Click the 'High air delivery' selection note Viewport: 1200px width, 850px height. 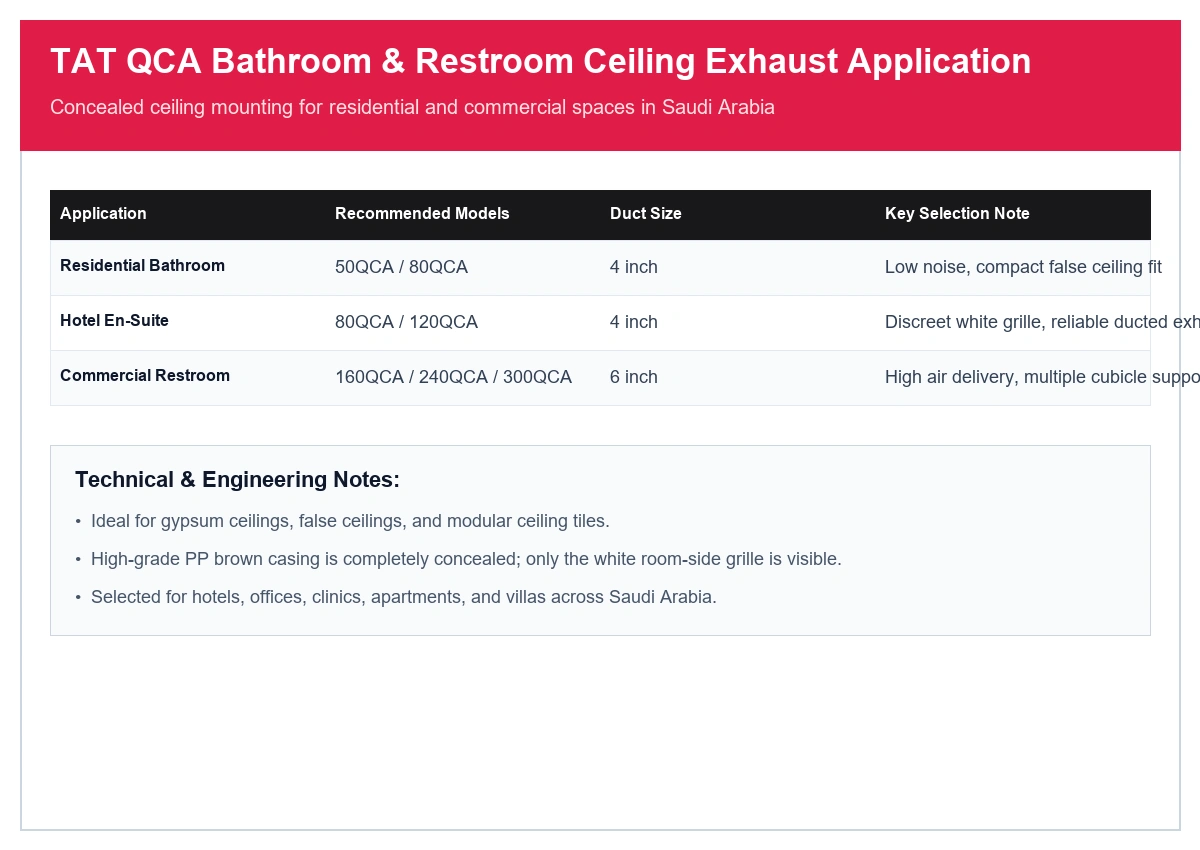[1042, 377]
